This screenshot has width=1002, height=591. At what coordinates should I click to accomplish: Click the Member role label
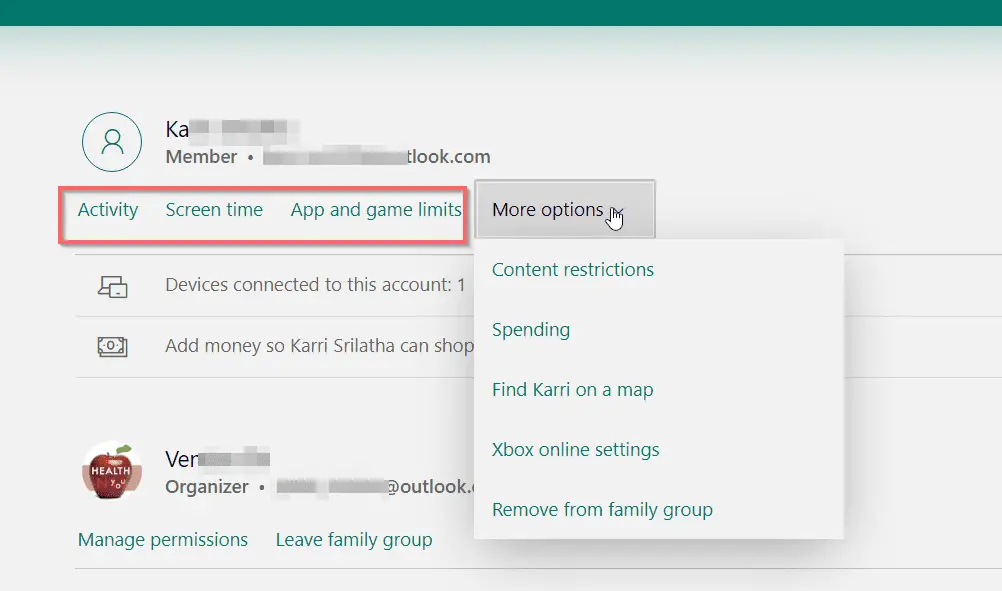point(201,157)
